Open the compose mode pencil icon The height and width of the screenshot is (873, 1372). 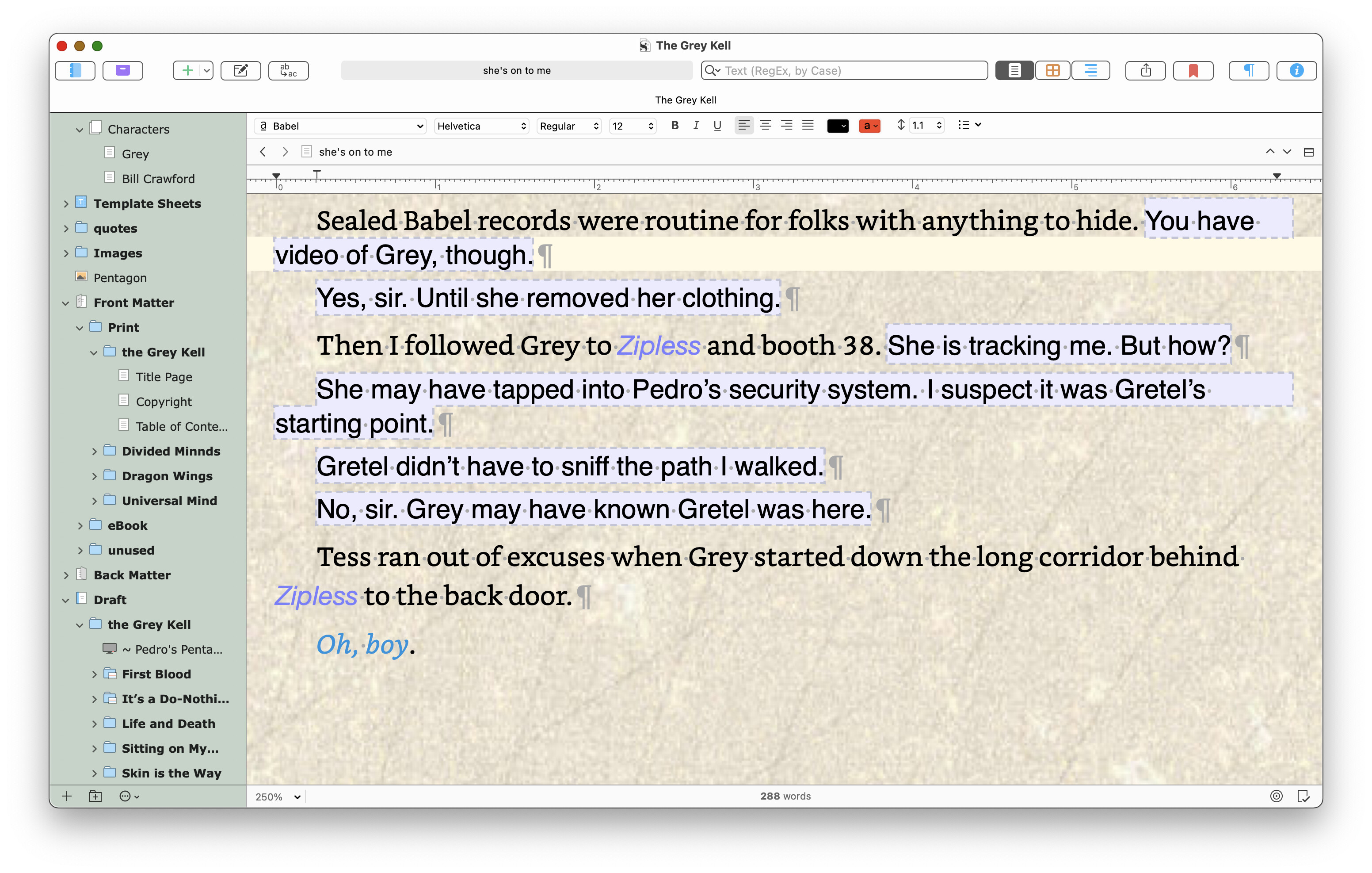[240, 70]
